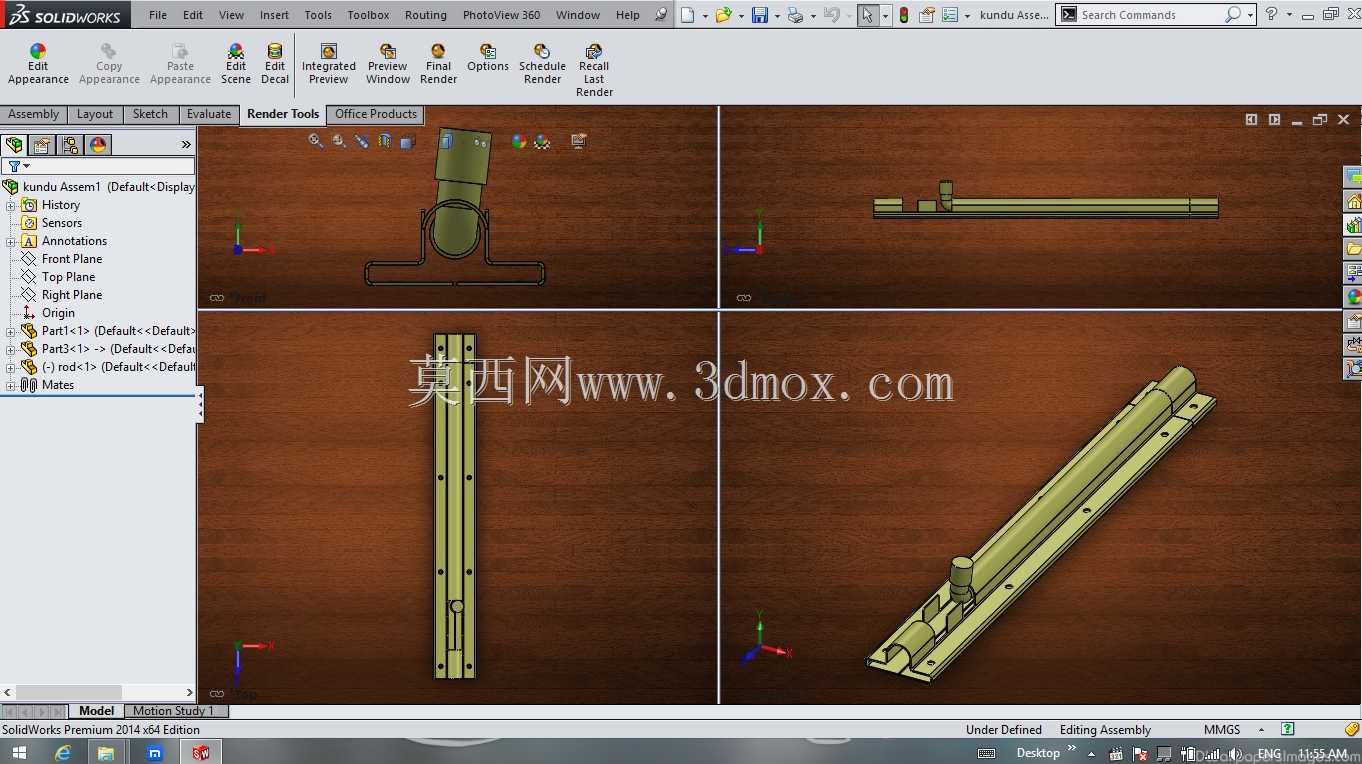Screen dimensions: 1362x764
Task: Open the Edit Scene tool
Action: coord(236,64)
